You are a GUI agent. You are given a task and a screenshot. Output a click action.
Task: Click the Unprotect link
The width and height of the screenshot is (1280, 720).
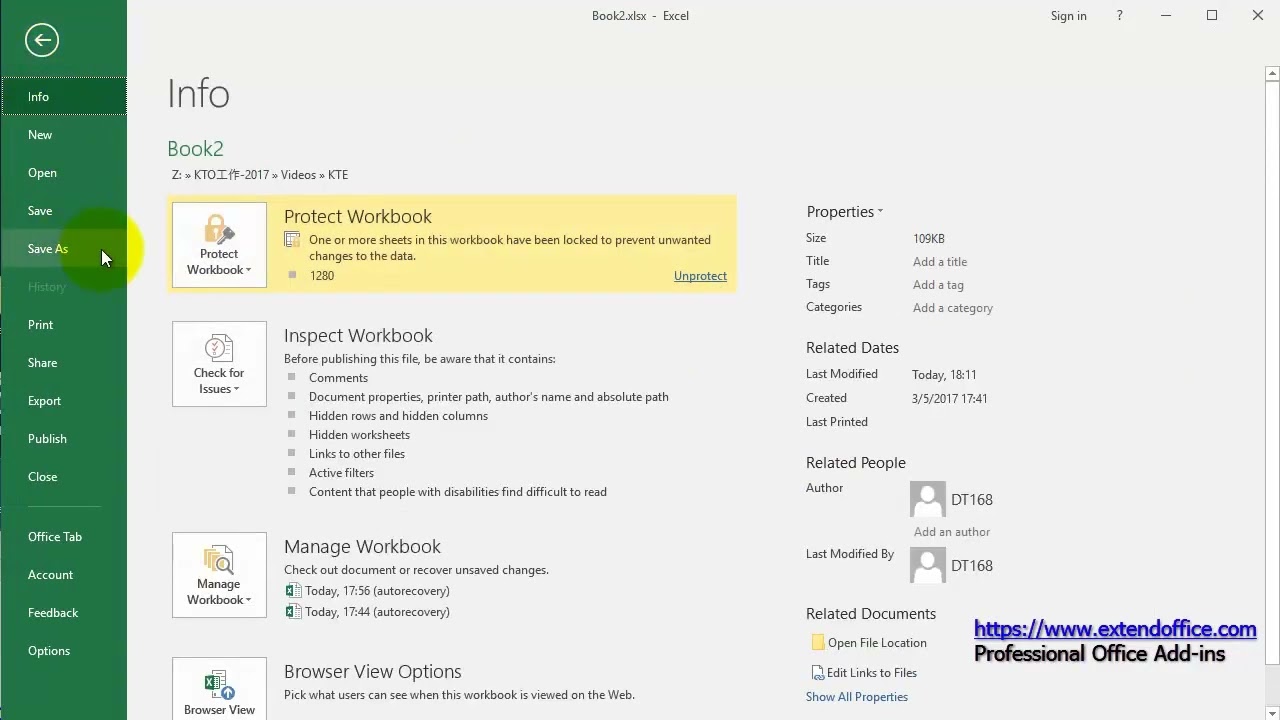700,276
